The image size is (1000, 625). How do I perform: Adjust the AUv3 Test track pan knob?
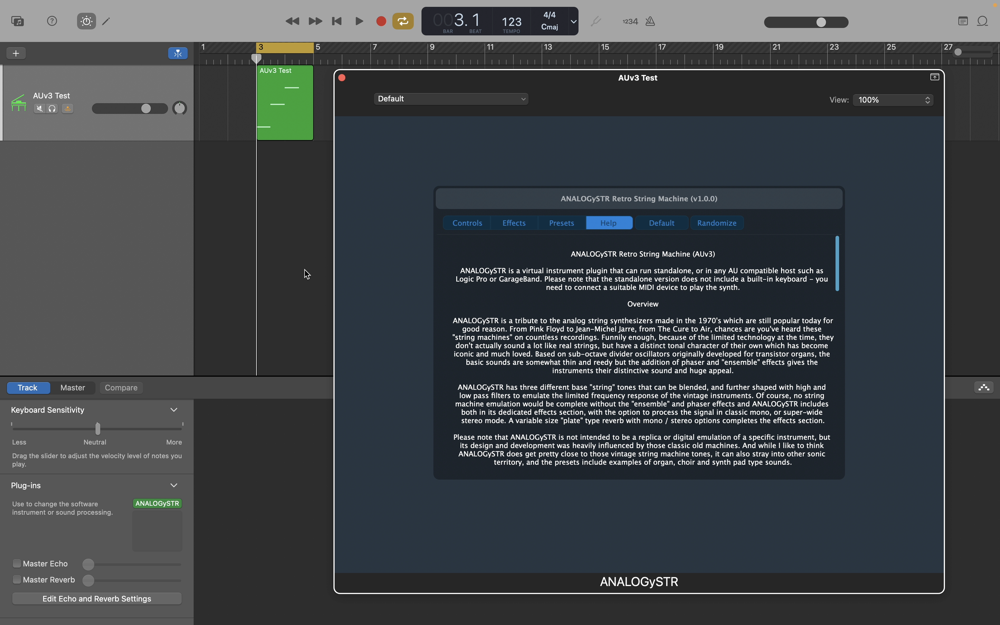[x=179, y=108]
